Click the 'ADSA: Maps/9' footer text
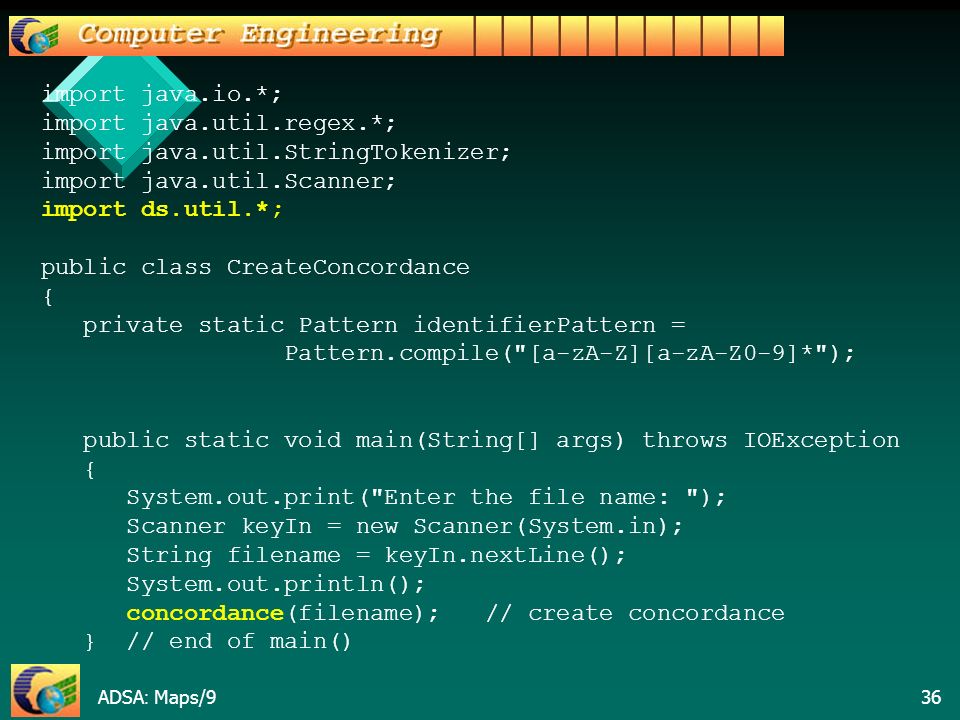The width and height of the screenshot is (960, 720). [x=157, y=697]
